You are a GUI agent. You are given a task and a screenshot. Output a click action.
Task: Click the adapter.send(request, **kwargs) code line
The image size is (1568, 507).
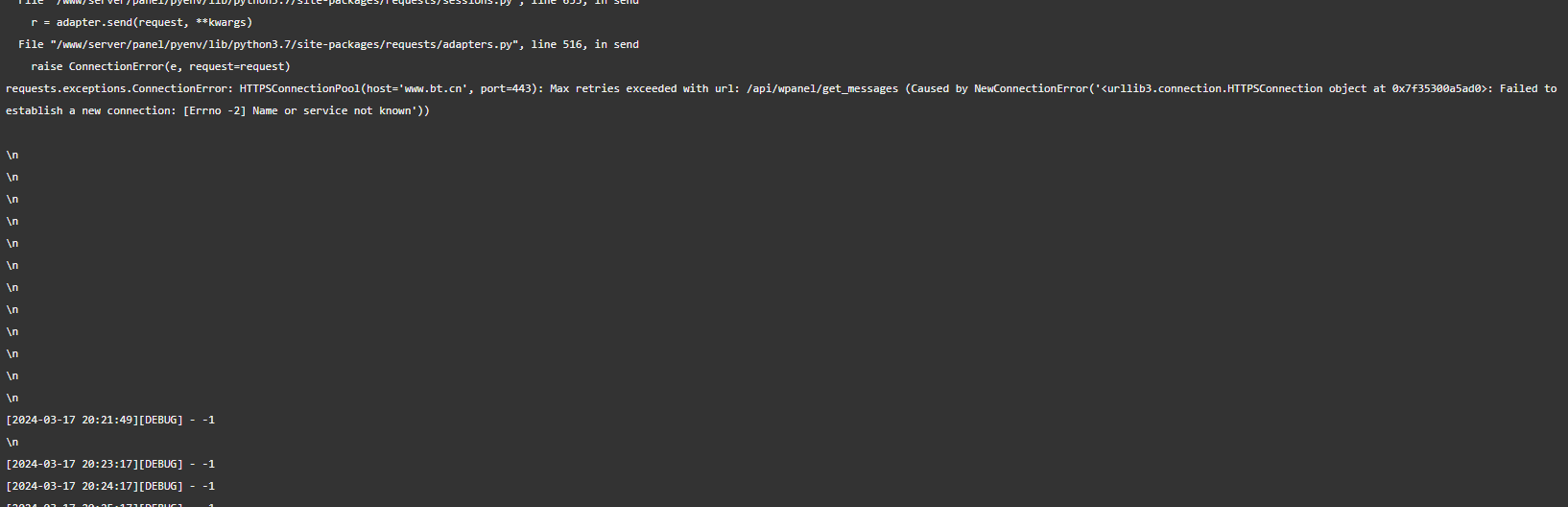(x=142, y=22)
